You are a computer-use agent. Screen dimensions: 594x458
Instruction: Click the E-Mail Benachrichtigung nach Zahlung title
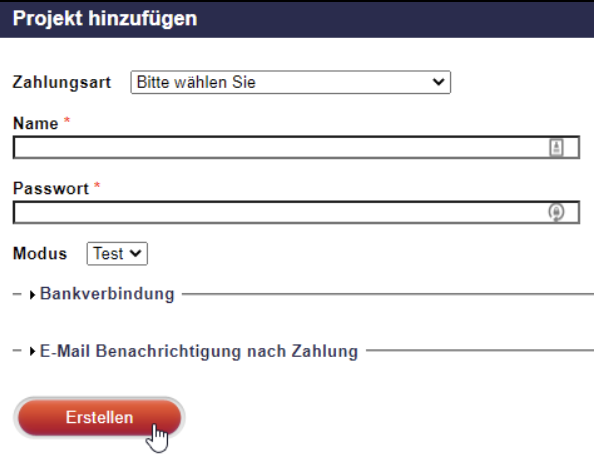tap(199, 351)
